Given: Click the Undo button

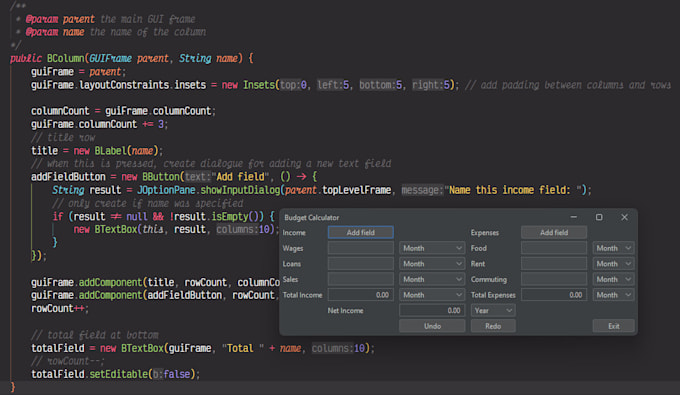Looking at the screenshot, I should coord(432,326).
